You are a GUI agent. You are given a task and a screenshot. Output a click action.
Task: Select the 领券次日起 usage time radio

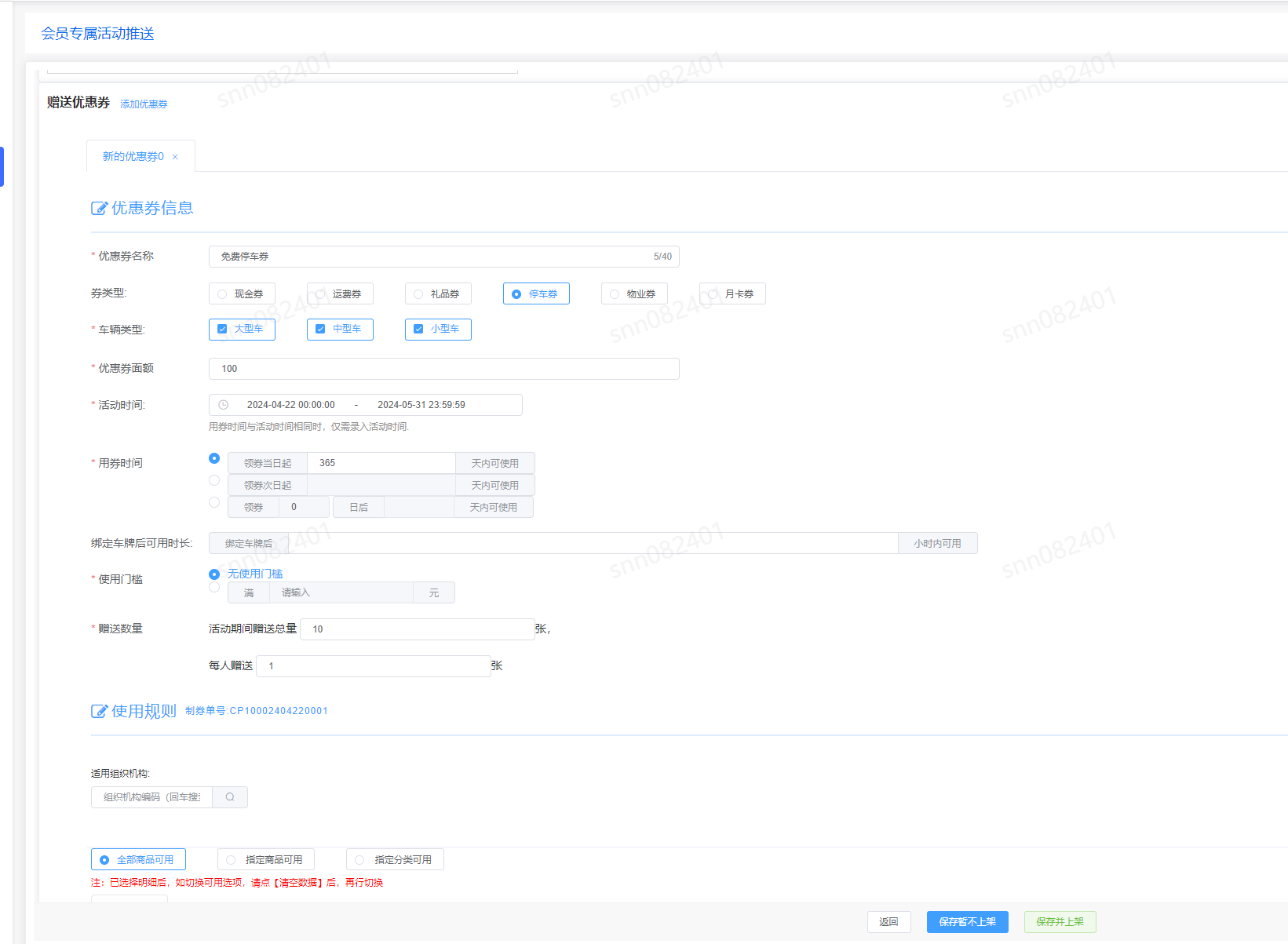(x=214, y=480)
